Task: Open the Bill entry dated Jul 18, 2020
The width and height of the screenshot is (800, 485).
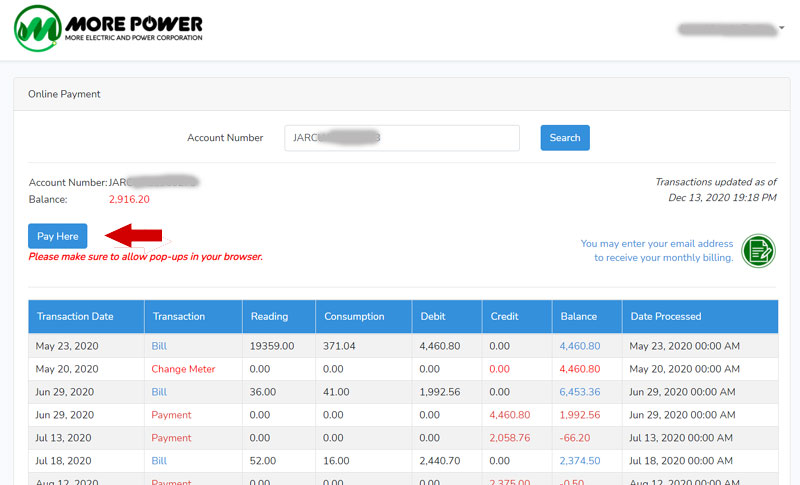Action: click(x=160, y=461)
